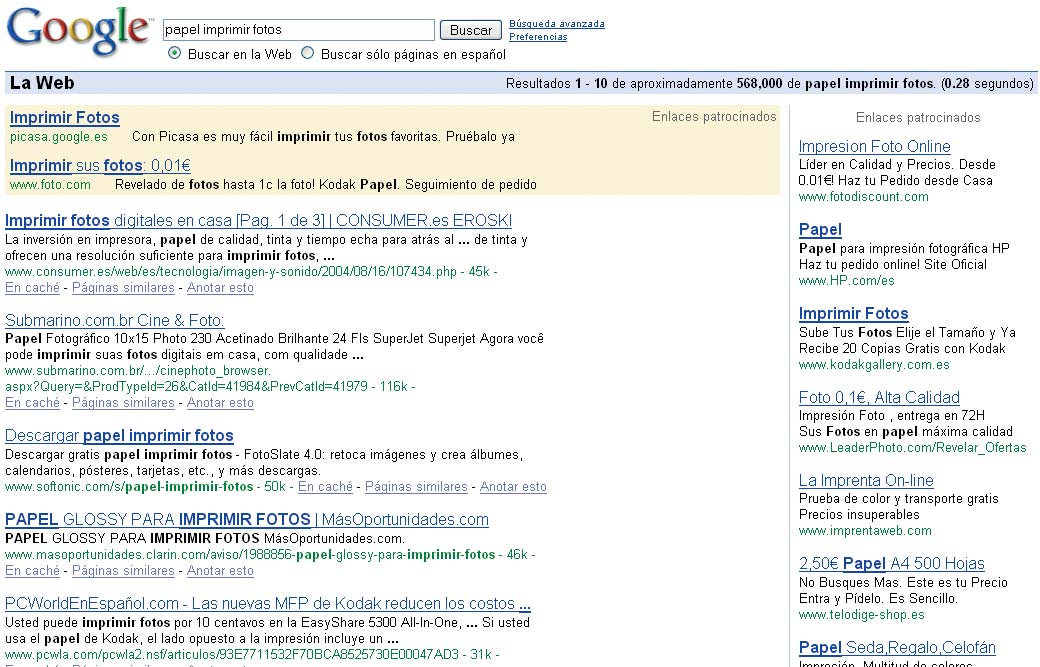
Task: Open the Picasa "Imprimir Fotos" sponsored link
Action: (64, 117)
